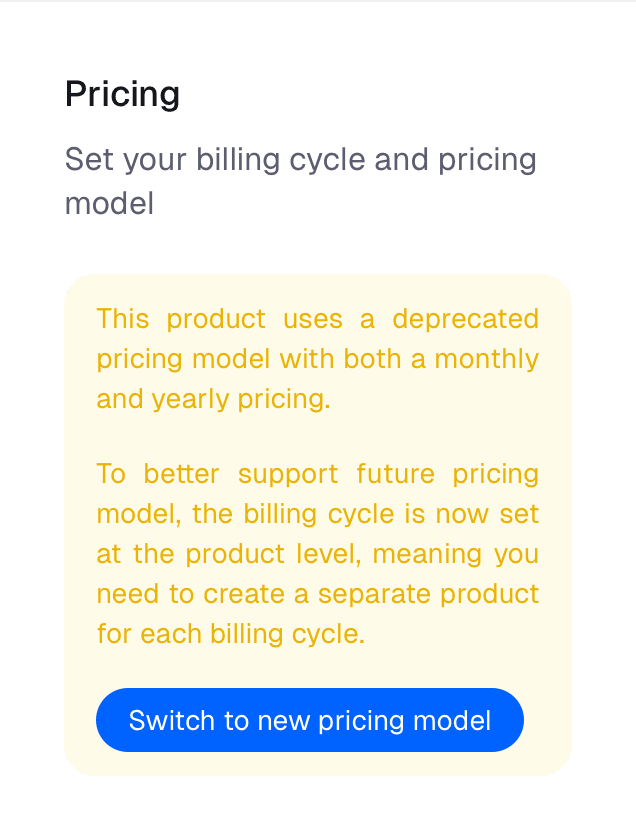Click the Switch to new pricing model button

pos(310,720)
